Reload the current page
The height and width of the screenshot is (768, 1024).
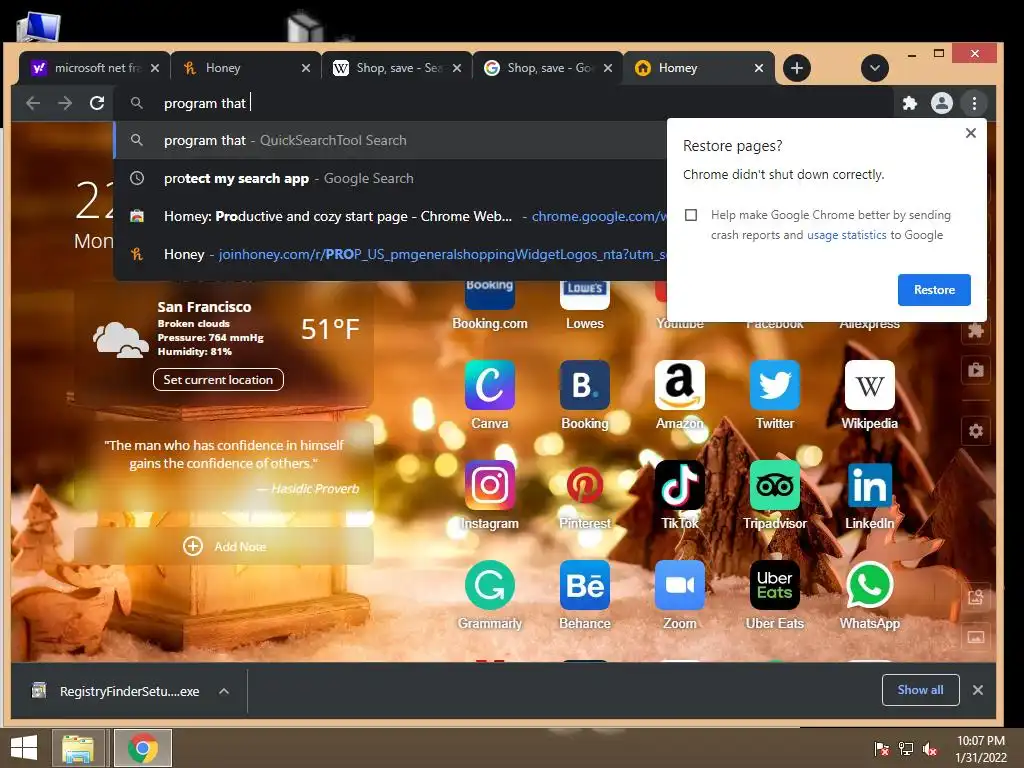[97, 103]
